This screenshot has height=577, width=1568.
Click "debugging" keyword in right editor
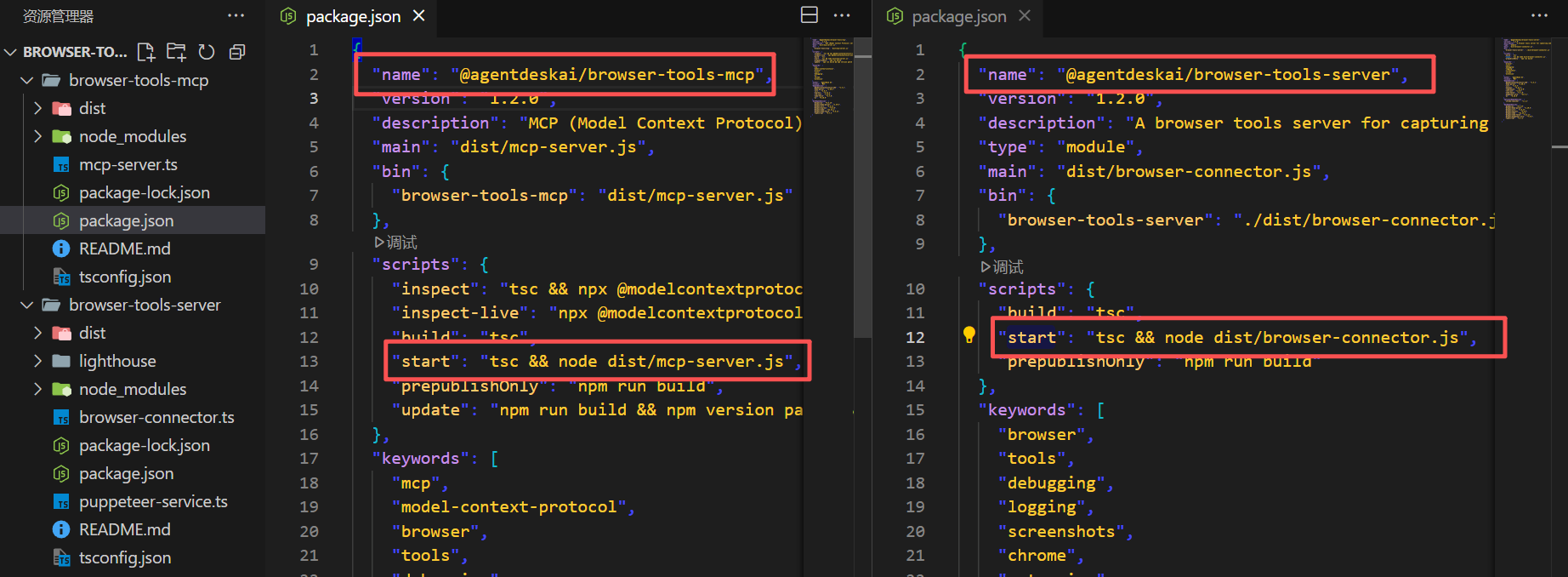coord(1056,483)
